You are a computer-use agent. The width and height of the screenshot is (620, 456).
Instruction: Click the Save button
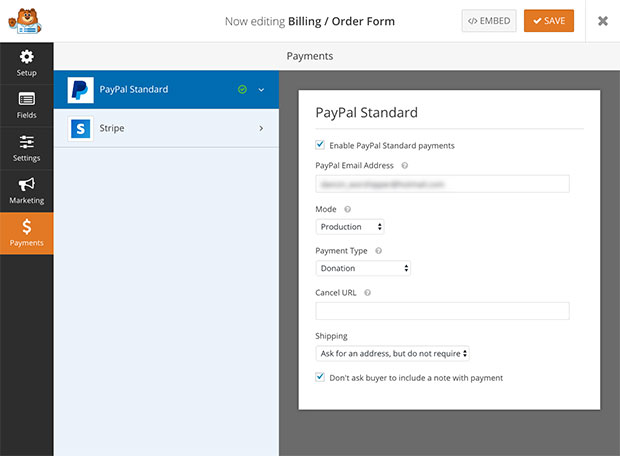pos(549,21)
